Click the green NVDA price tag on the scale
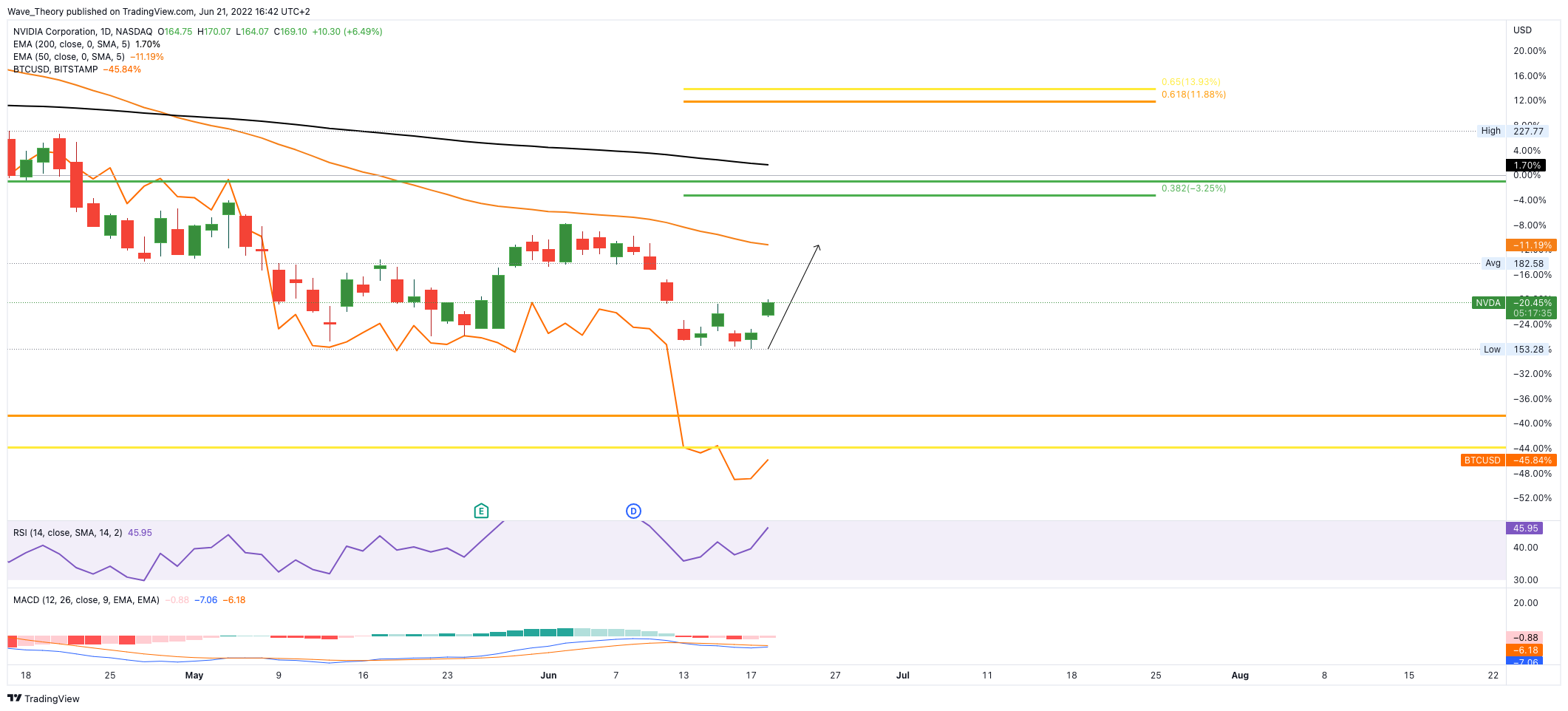1568x711 pixels. click(x=1488, y=303)
